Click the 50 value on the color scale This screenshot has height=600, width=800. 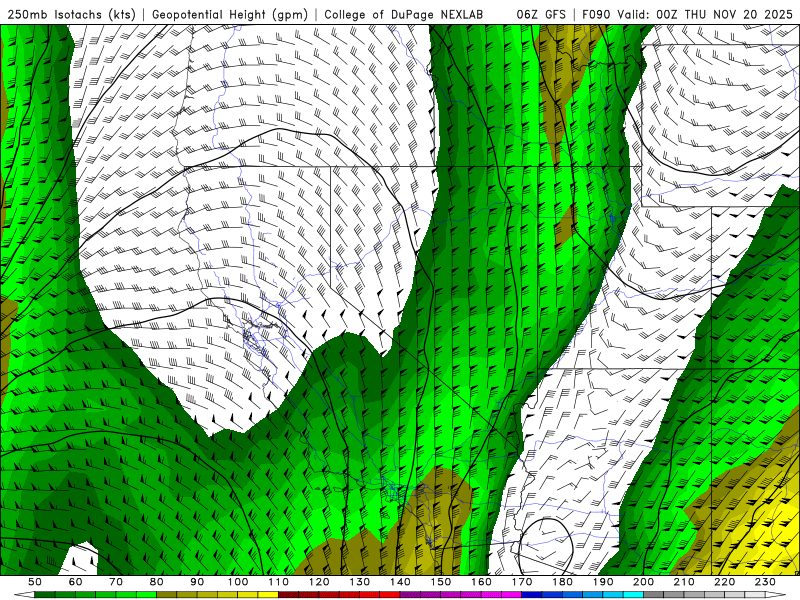tap(35, 582)
